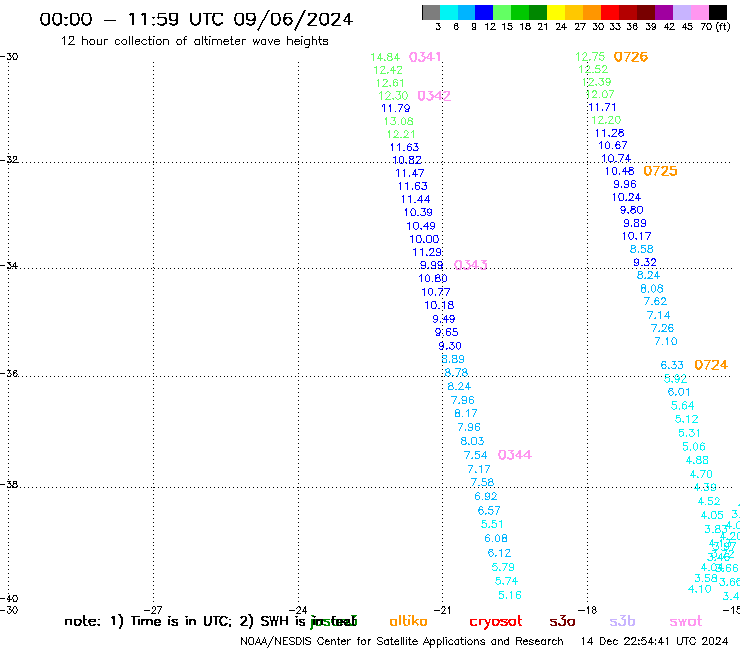Click the wave height value 6.33

672,365
